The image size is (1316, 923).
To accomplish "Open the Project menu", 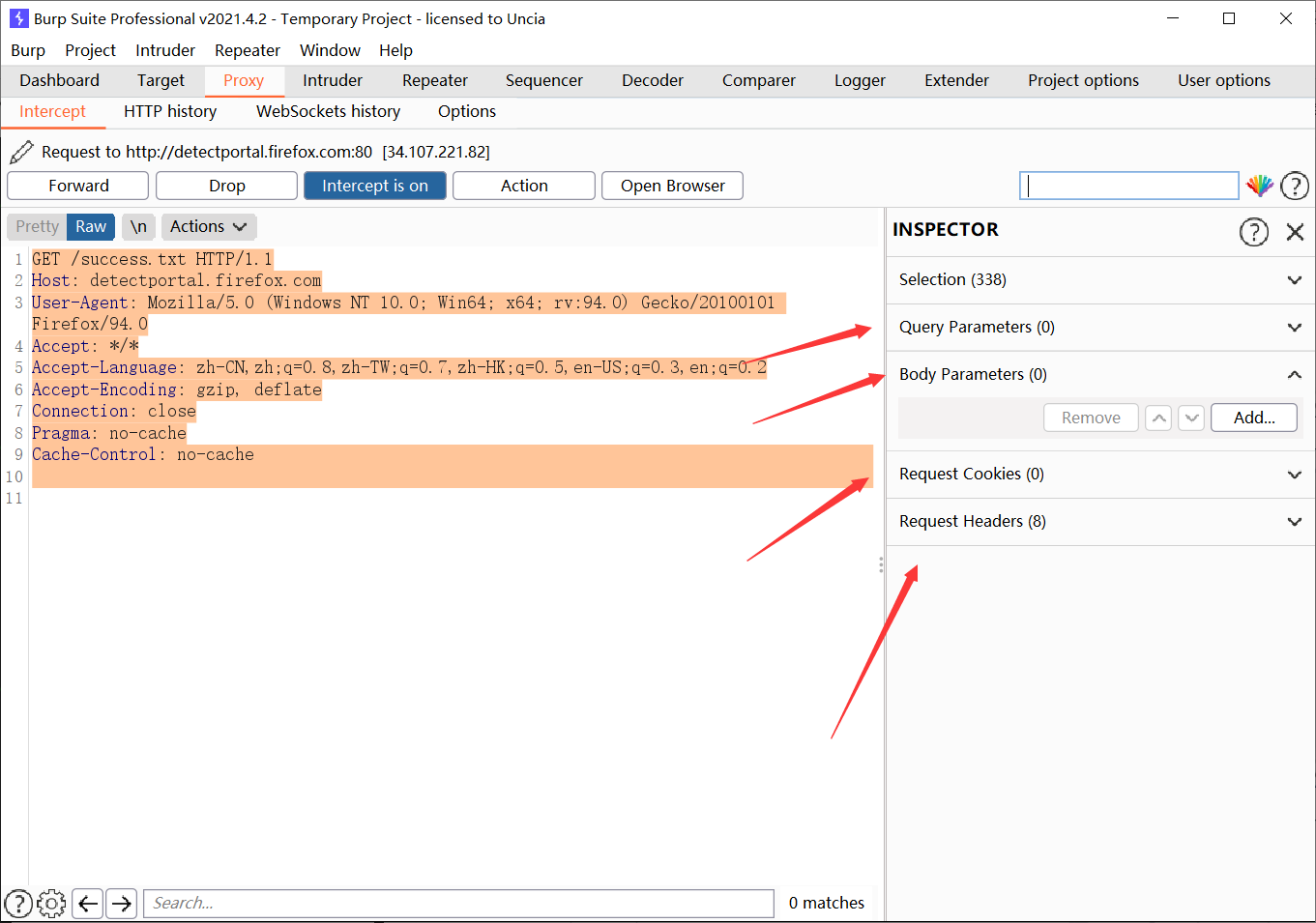I will click(x=90, y=50).
